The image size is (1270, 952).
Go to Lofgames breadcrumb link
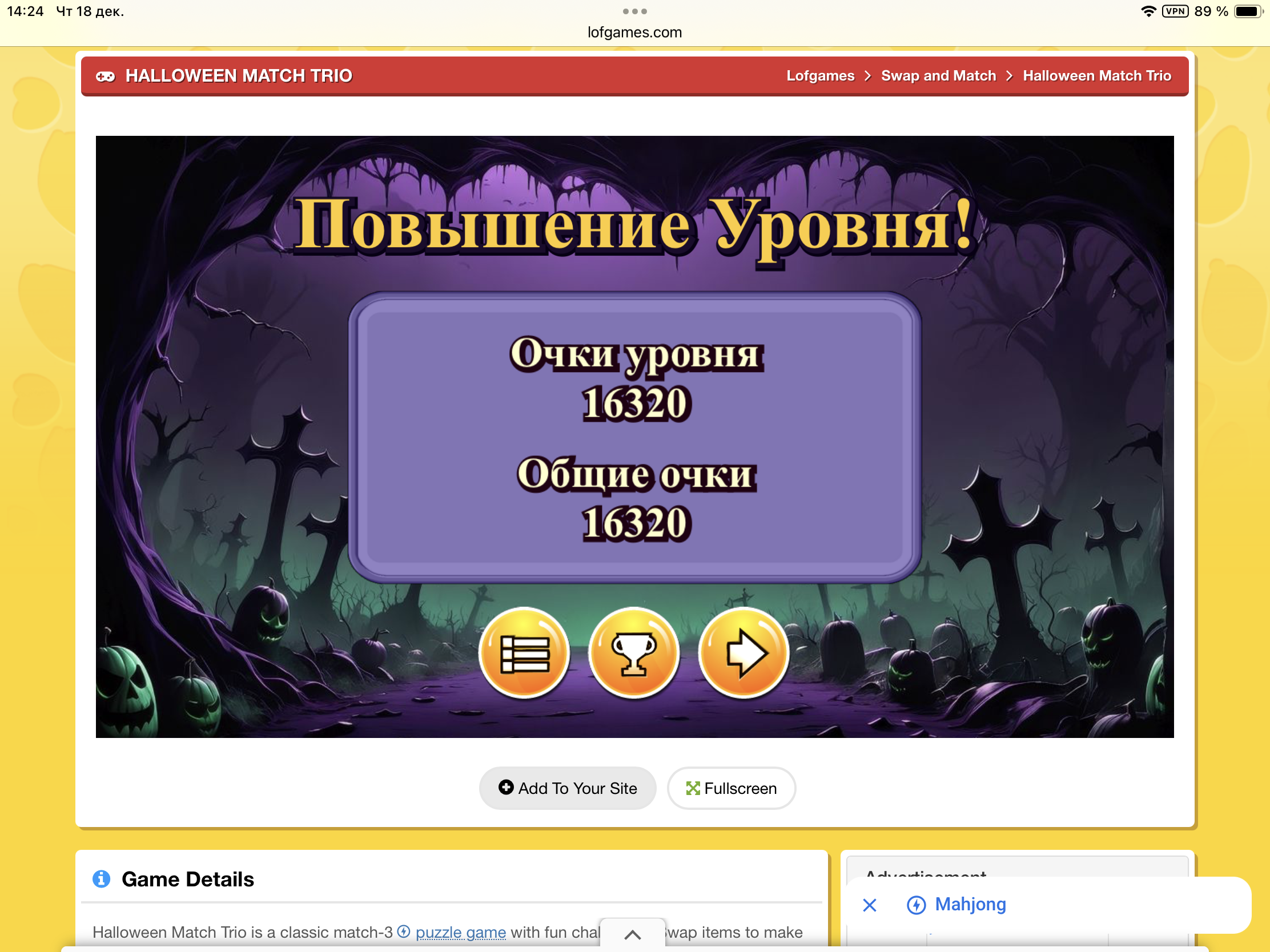coord(820,76)
